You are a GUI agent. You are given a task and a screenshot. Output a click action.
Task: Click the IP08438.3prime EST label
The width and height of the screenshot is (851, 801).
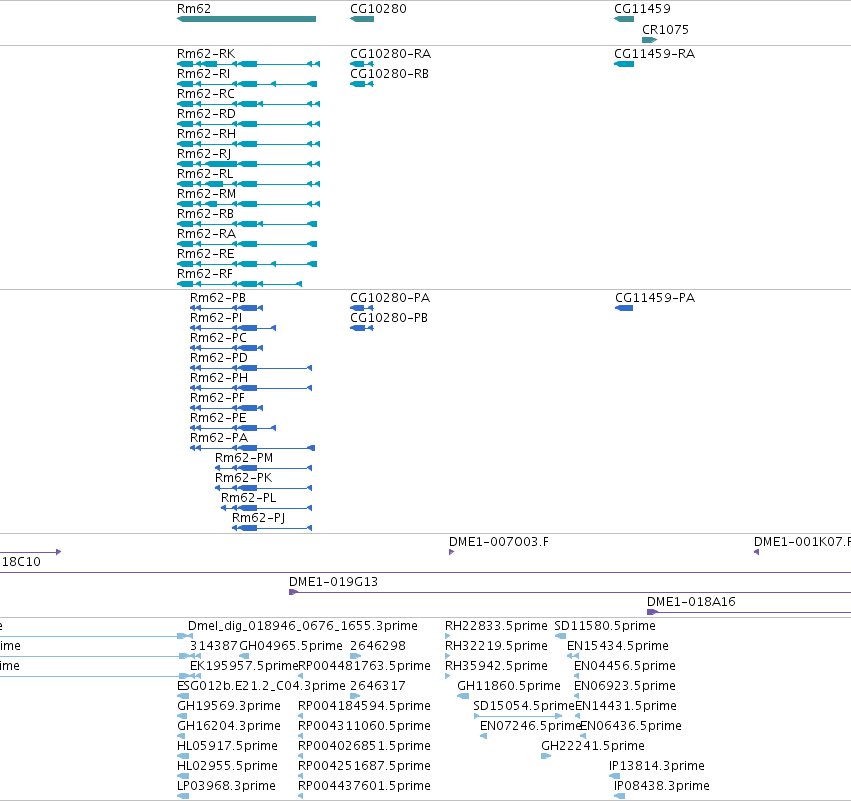tap(662, 786)
